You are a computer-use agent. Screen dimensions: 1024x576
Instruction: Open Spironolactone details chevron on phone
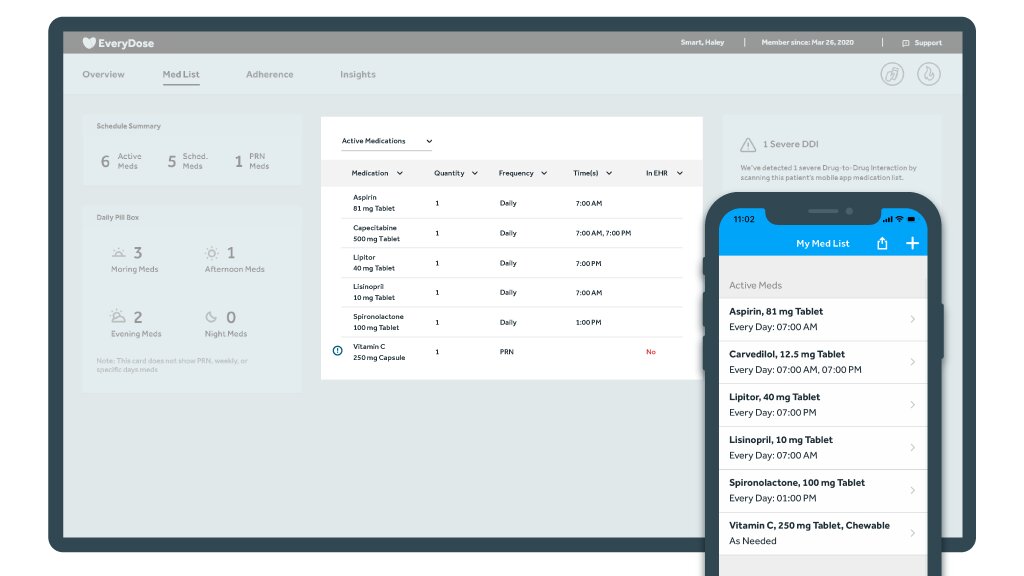click(x=912, y=490)
